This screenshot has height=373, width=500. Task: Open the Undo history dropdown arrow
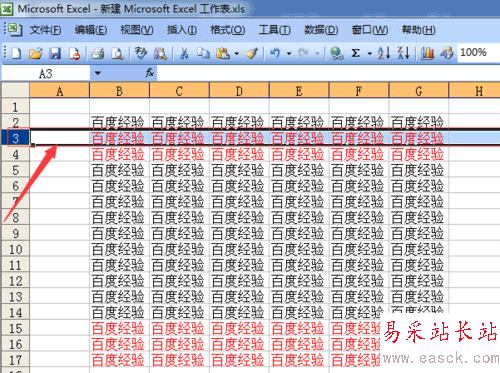(x=289, y=53)
